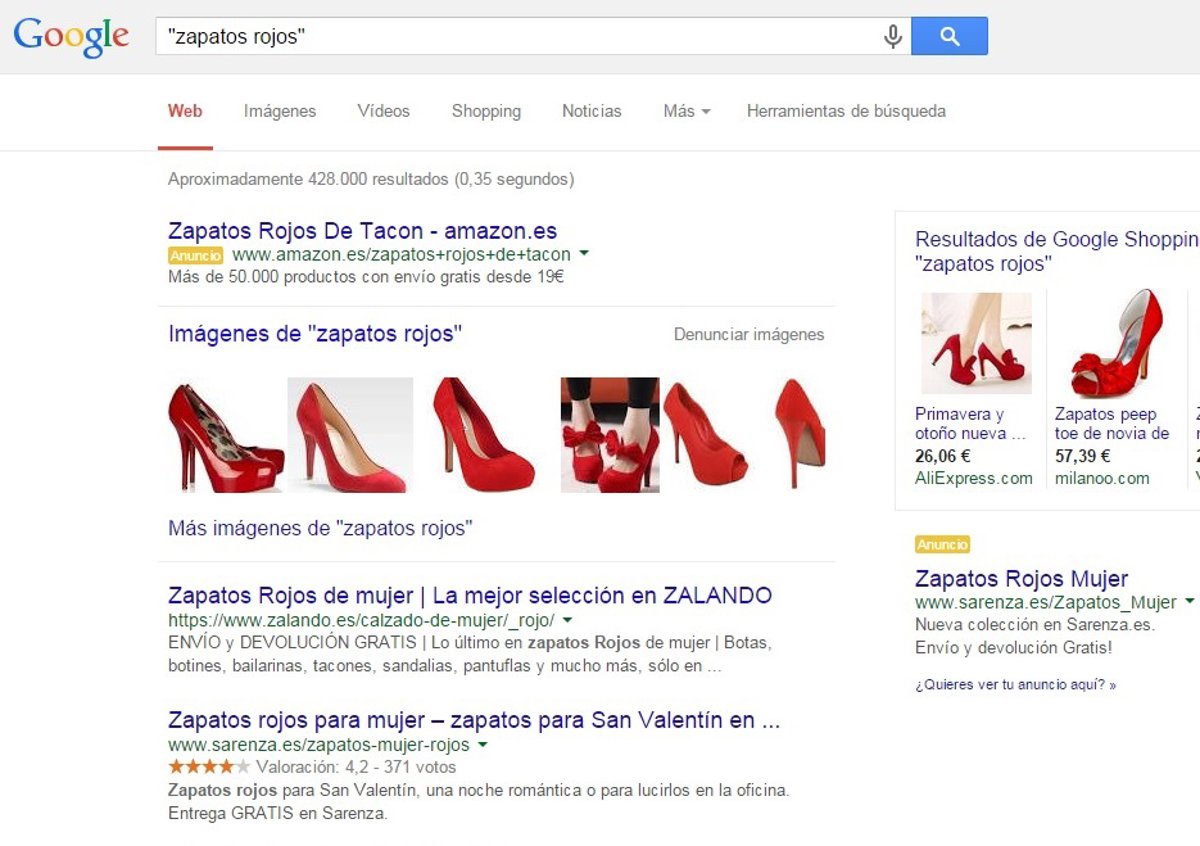Click the 'Denunciar imágenes' link
This screenshot has height=846, width=1200.
[x=750, y=334]
